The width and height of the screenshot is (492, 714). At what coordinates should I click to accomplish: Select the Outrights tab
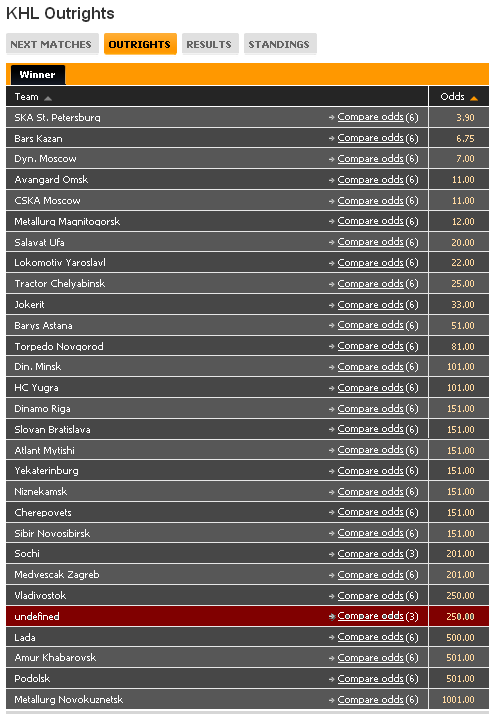(x=140, y=44)
